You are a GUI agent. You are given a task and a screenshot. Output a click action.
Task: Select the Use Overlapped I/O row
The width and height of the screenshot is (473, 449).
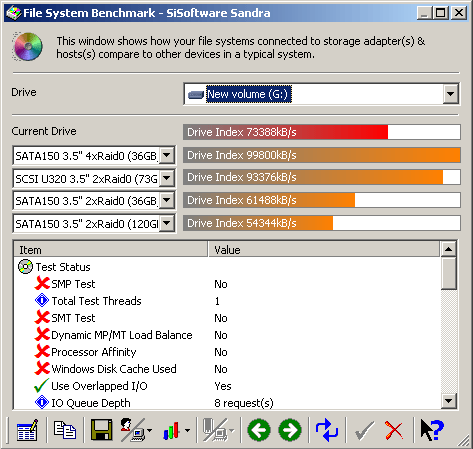coord(227,386)
